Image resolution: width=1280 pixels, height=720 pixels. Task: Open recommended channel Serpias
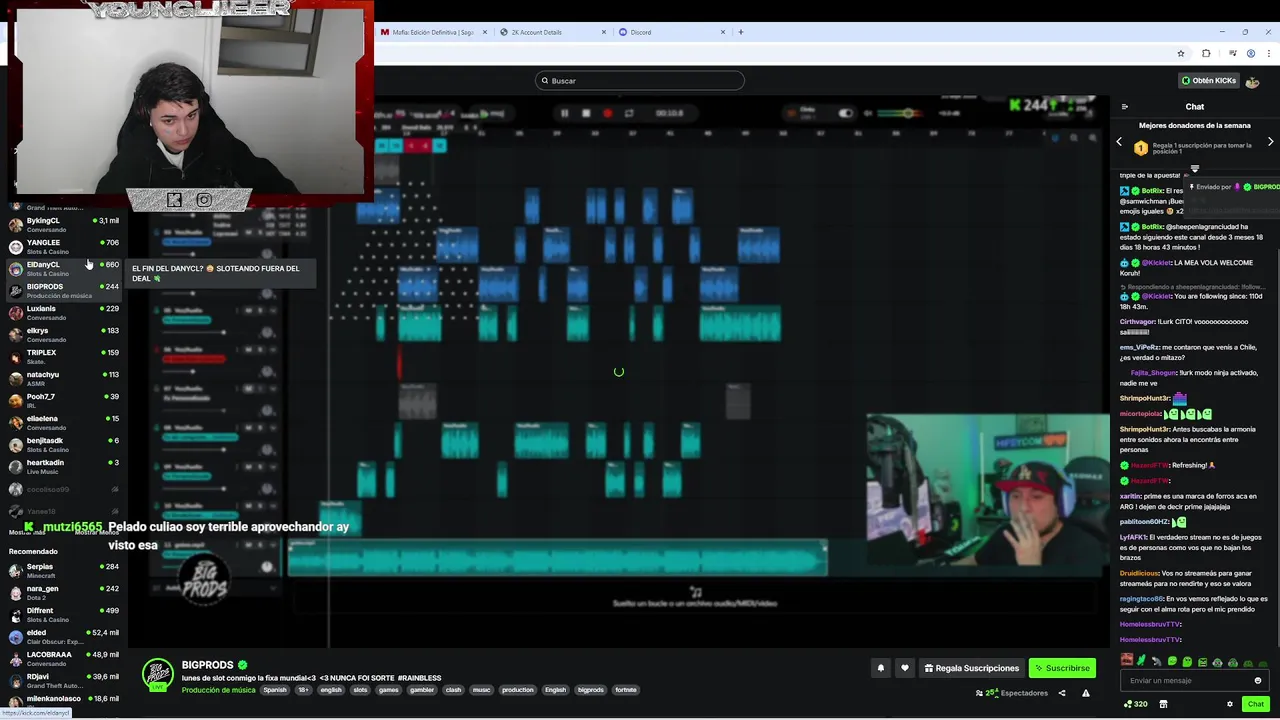click(64, 571)
